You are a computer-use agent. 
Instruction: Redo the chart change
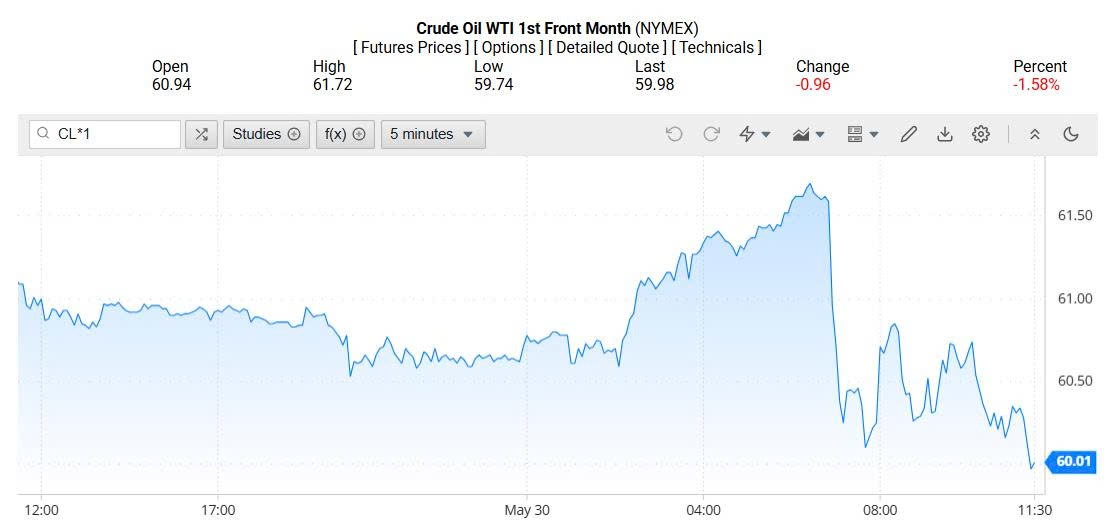click(x=711, y=134)
